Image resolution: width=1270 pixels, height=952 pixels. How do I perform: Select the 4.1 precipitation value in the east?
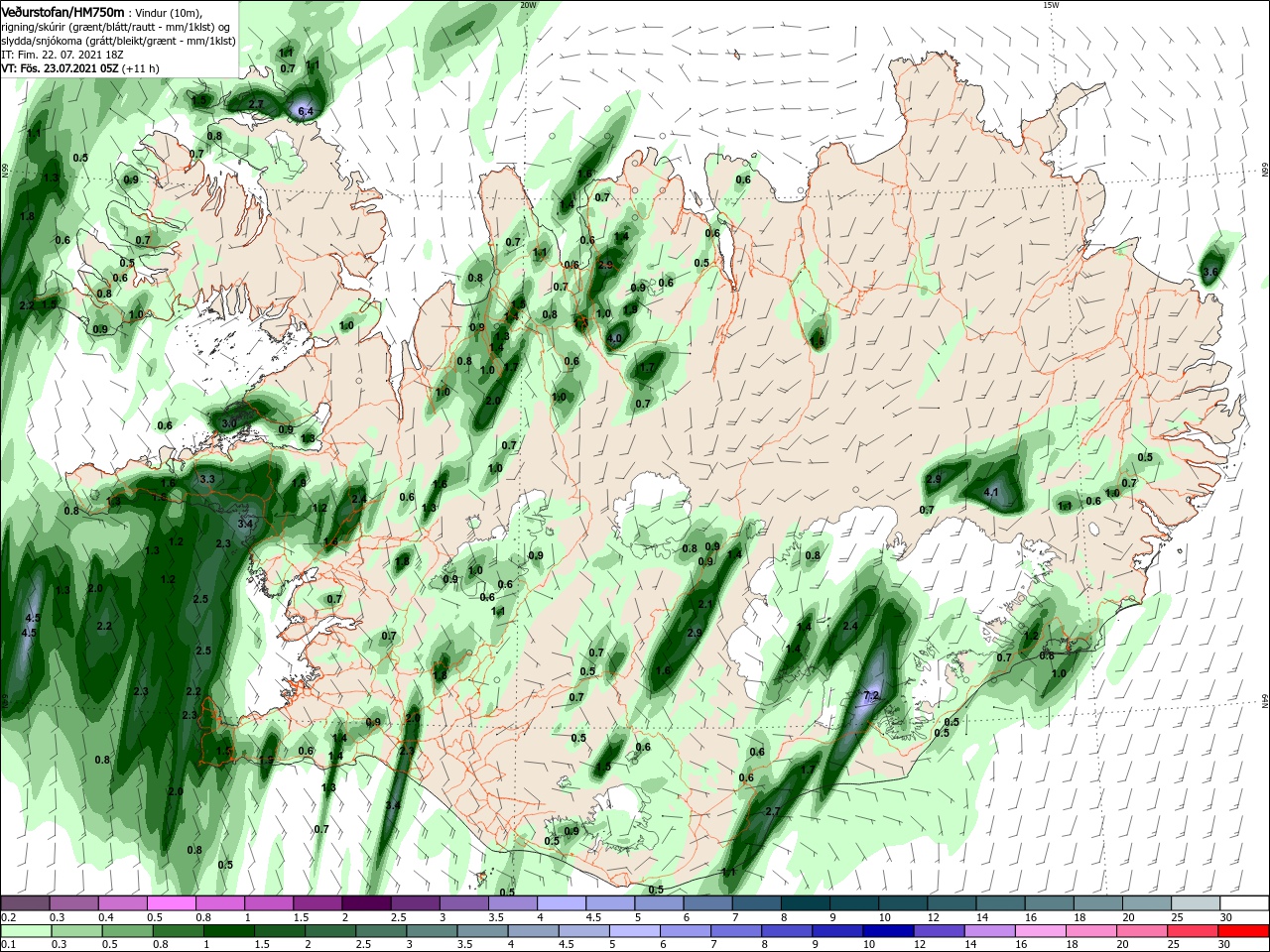[x=991, y=492]
